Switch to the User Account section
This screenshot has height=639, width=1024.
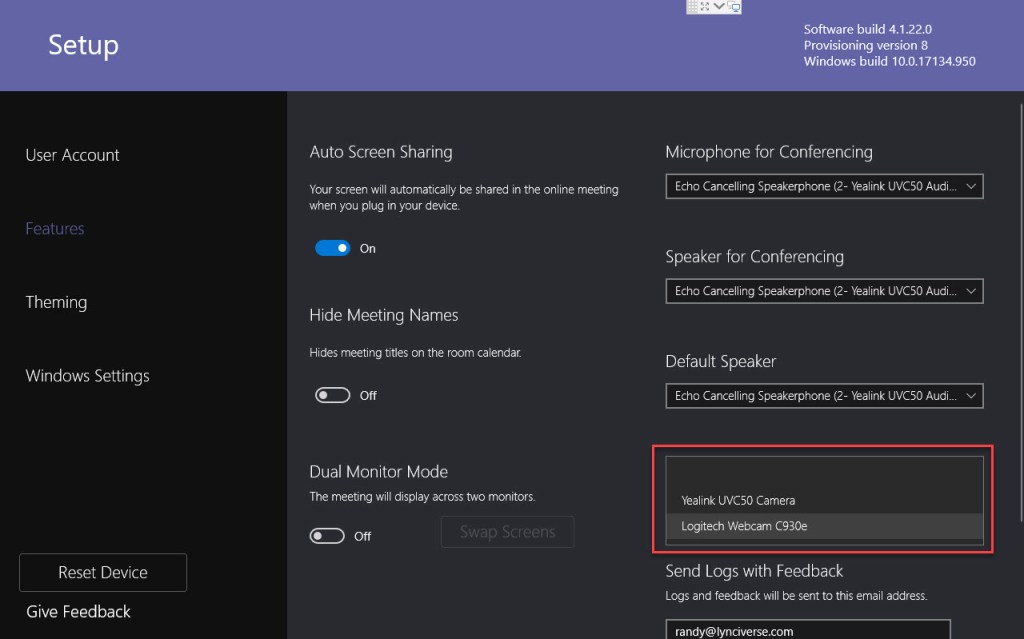pyautogui.click(x=71, y=154)
